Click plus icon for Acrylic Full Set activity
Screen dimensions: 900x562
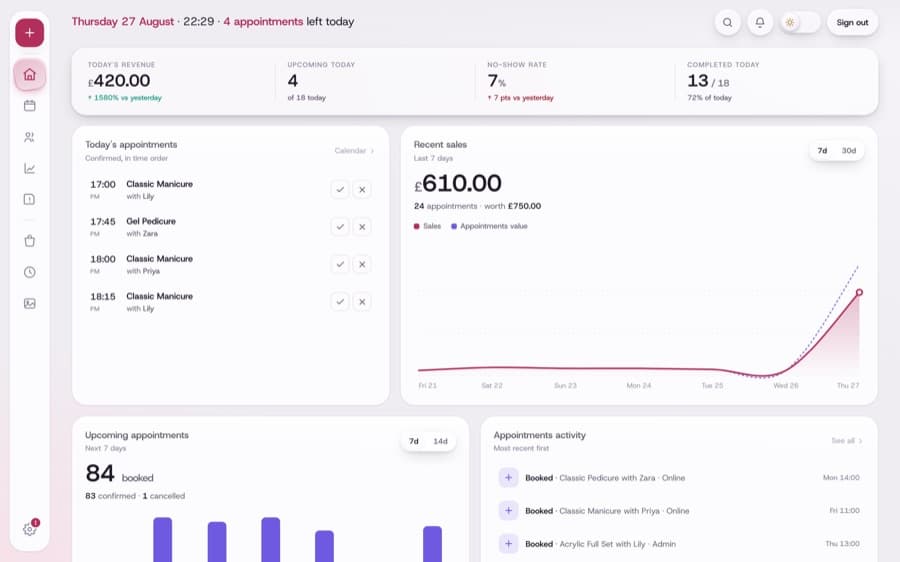tap(509, 544)
